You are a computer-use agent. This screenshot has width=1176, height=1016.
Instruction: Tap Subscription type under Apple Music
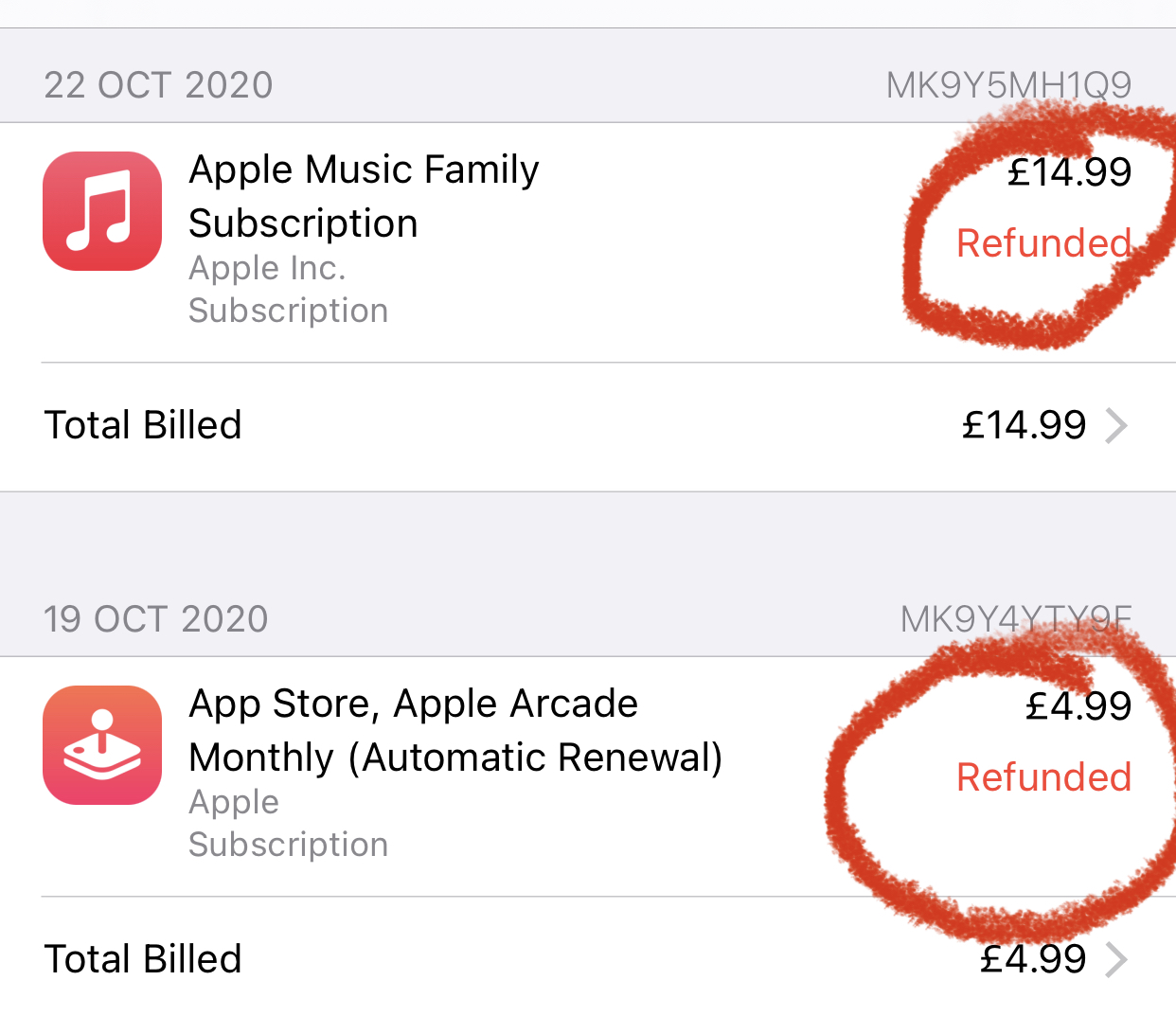point(289,311)
